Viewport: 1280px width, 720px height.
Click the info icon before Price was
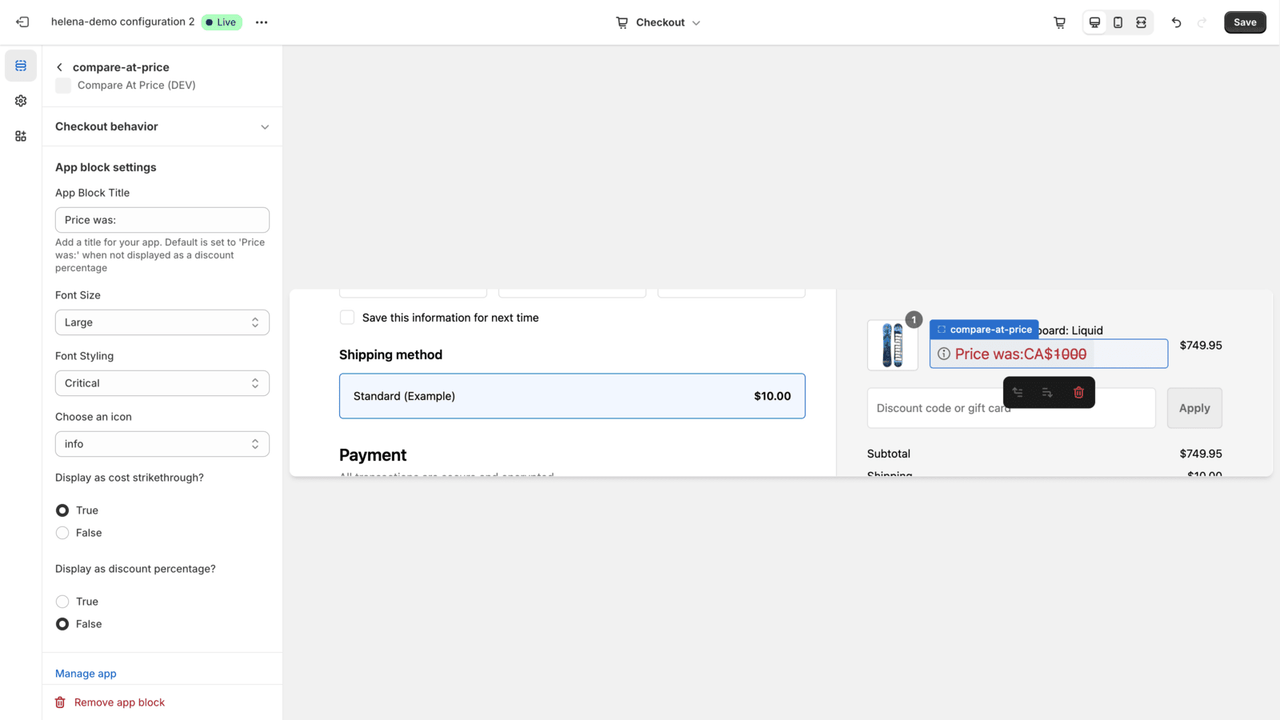(x=943, y=354)
